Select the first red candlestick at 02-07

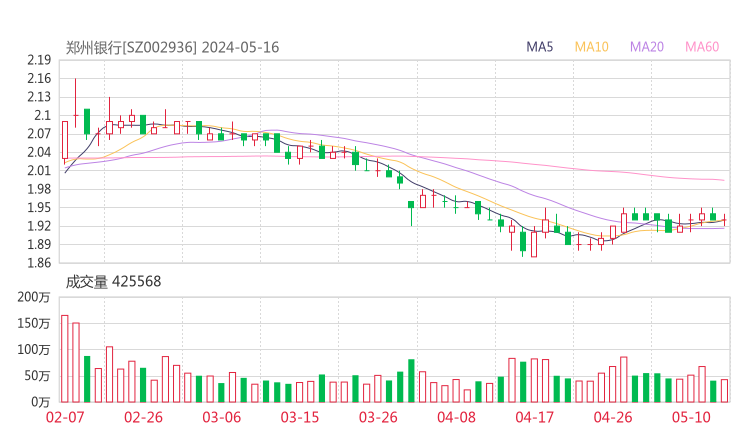pos(65,142)
